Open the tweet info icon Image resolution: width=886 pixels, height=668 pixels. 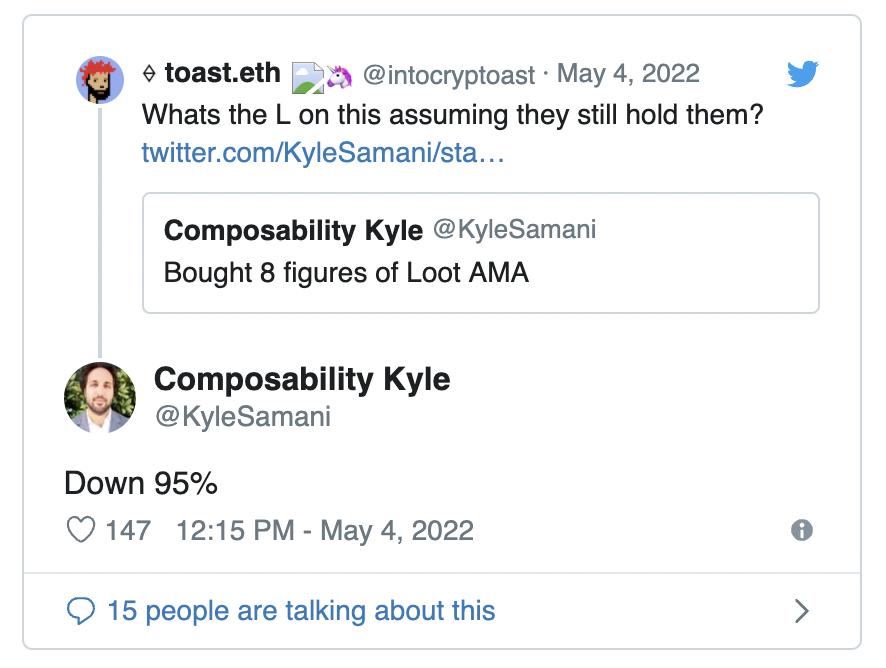pyautogui.click(x=801, y=530)
